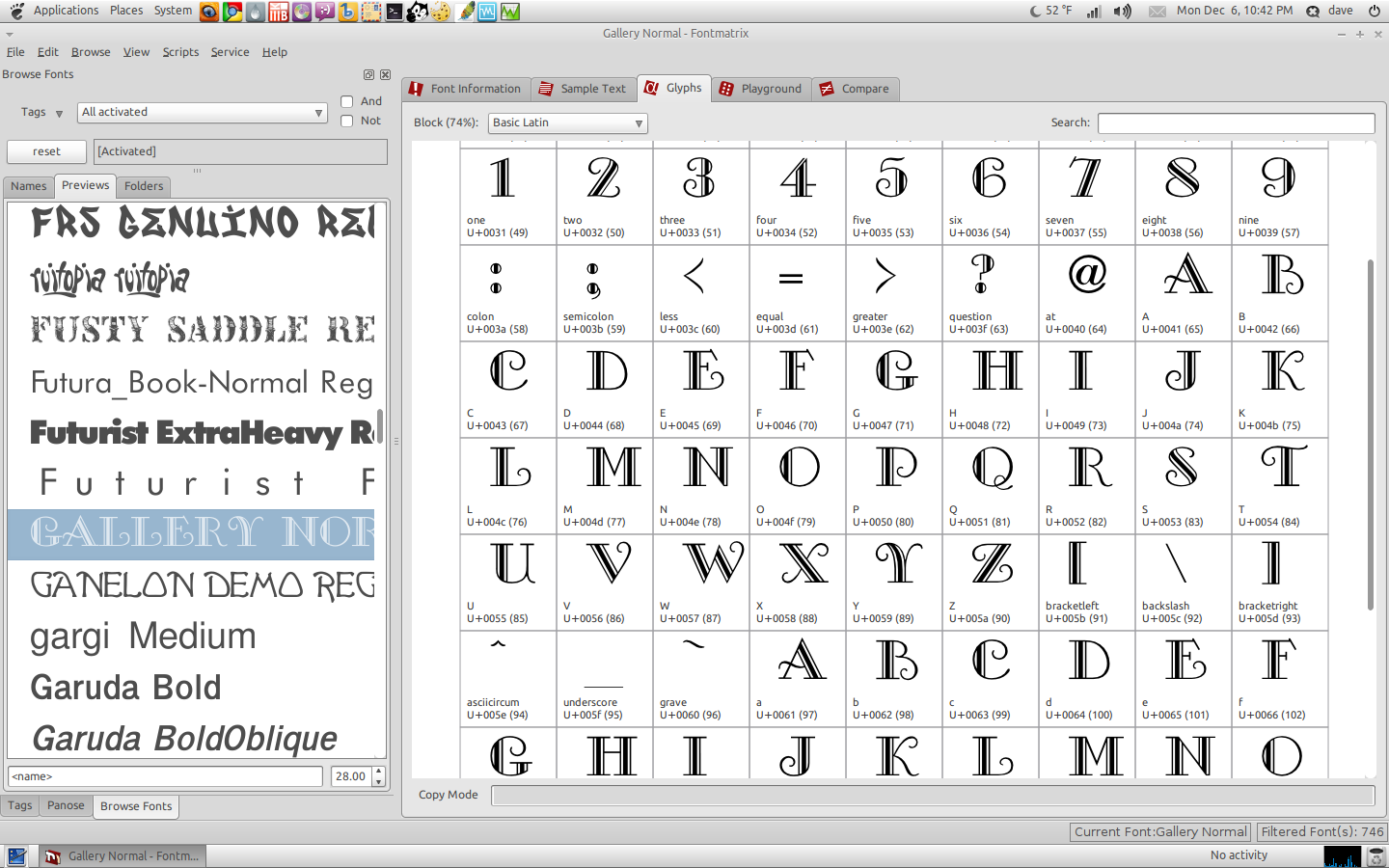Click the Fontmatrix taskbar window button
The image size is (1389, 868).
point(123,856)
